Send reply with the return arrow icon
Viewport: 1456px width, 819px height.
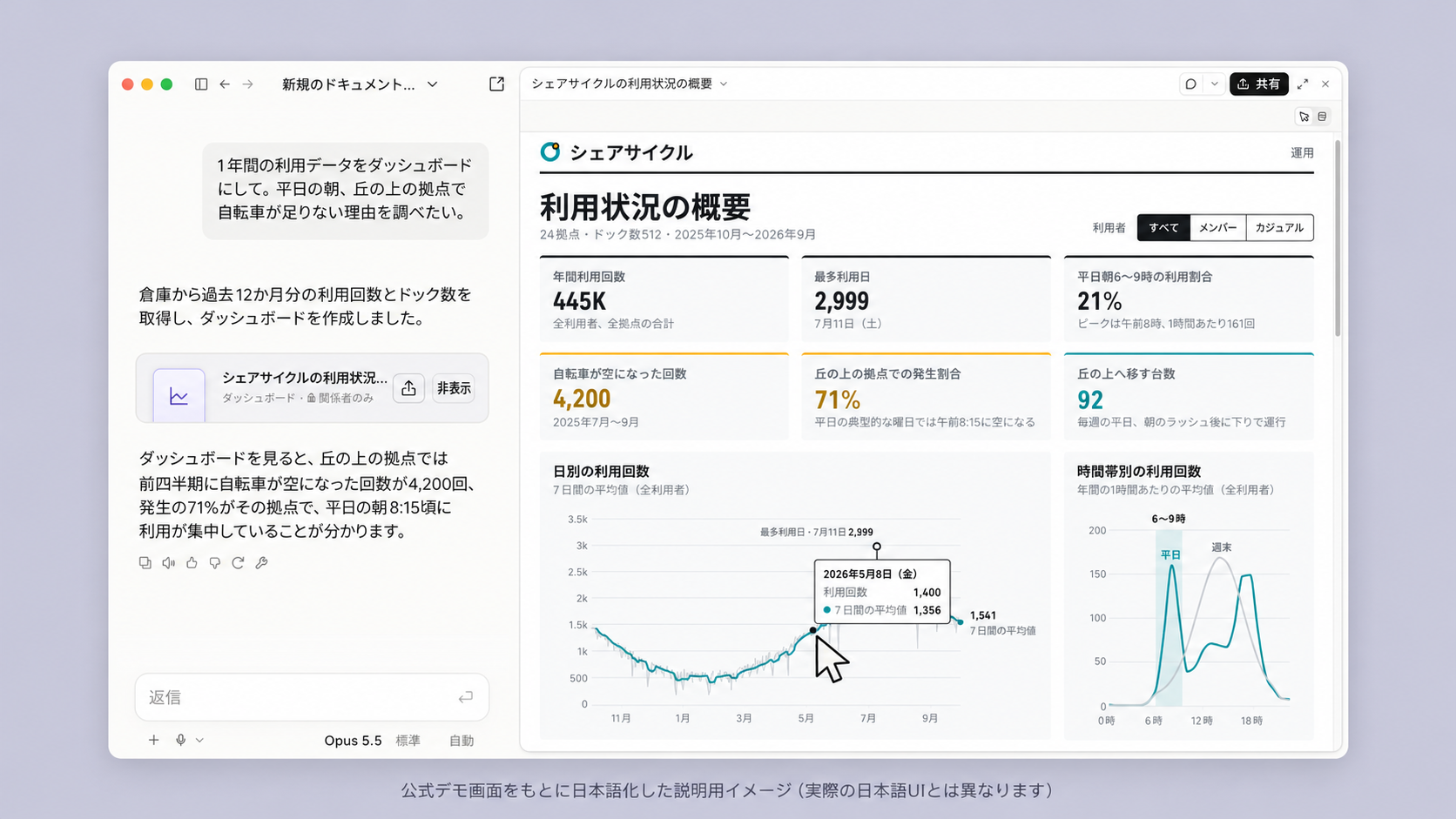click(466, 697)
